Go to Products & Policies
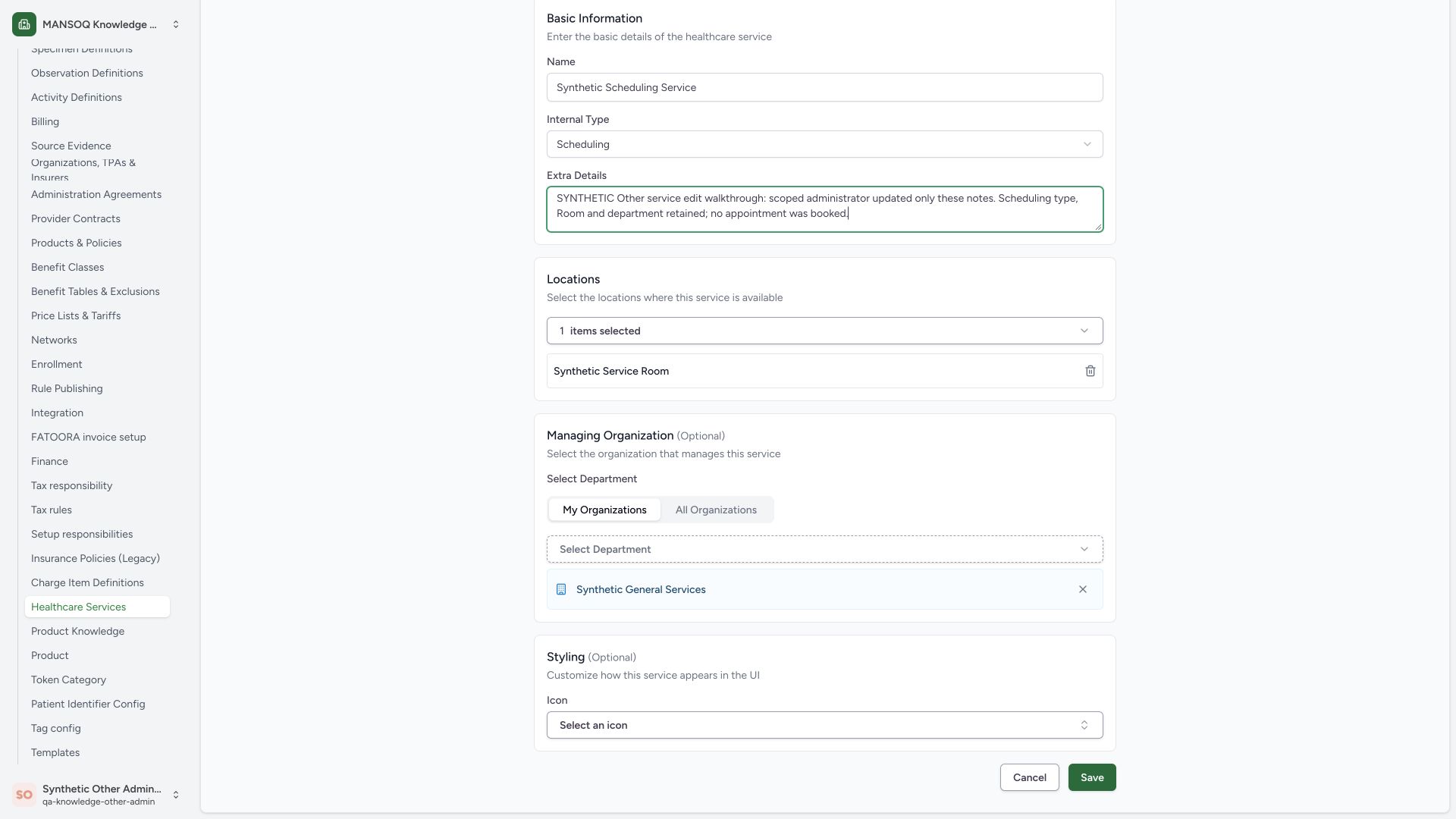The image size is (1456, 819). click(76, 243)
